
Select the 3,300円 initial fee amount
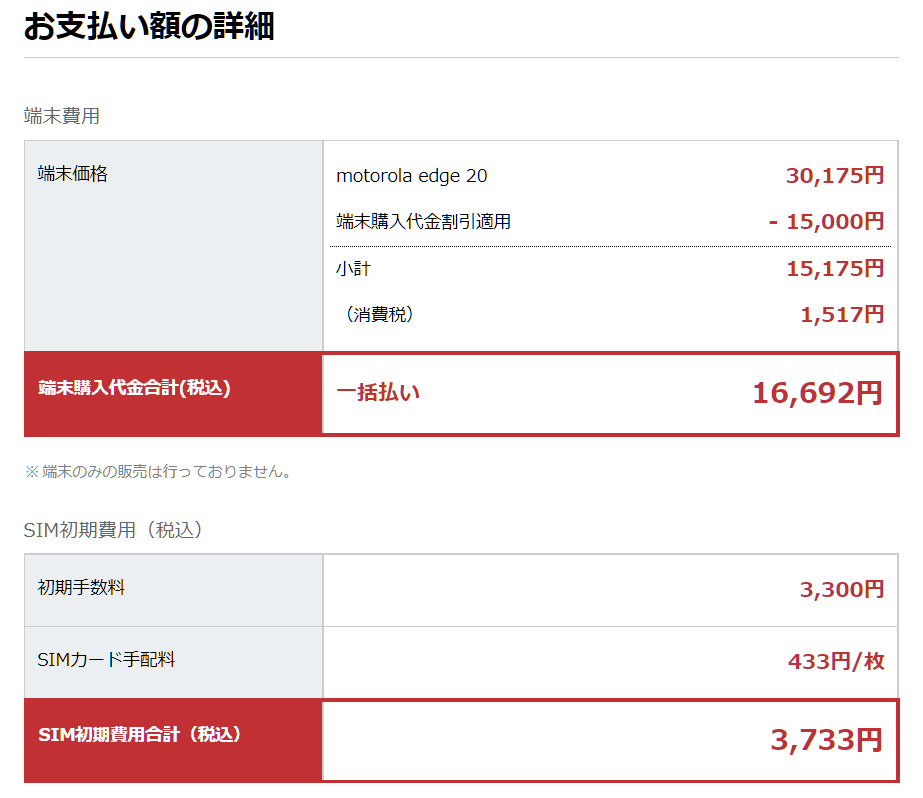point(842,590)
